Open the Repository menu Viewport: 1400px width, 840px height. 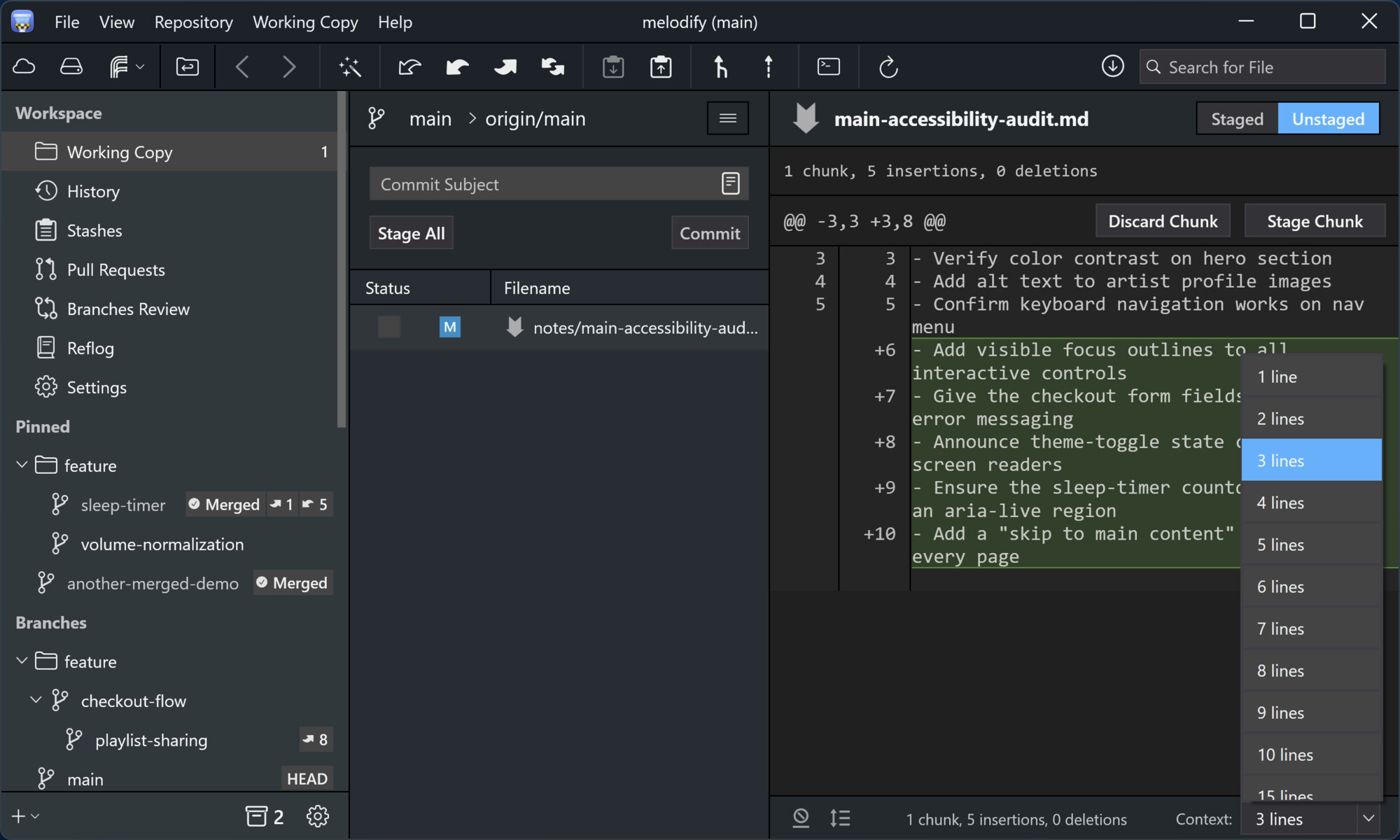(193, 22)
